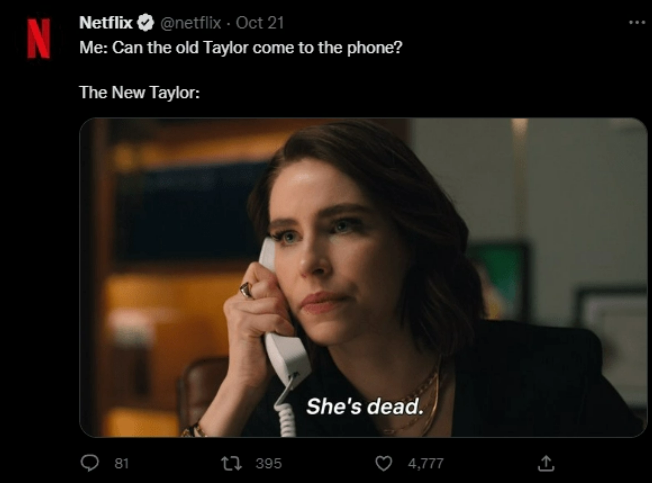This screenshot has height=484, width=652.
Task: Open the share upload icon
Action: [545, 463]
